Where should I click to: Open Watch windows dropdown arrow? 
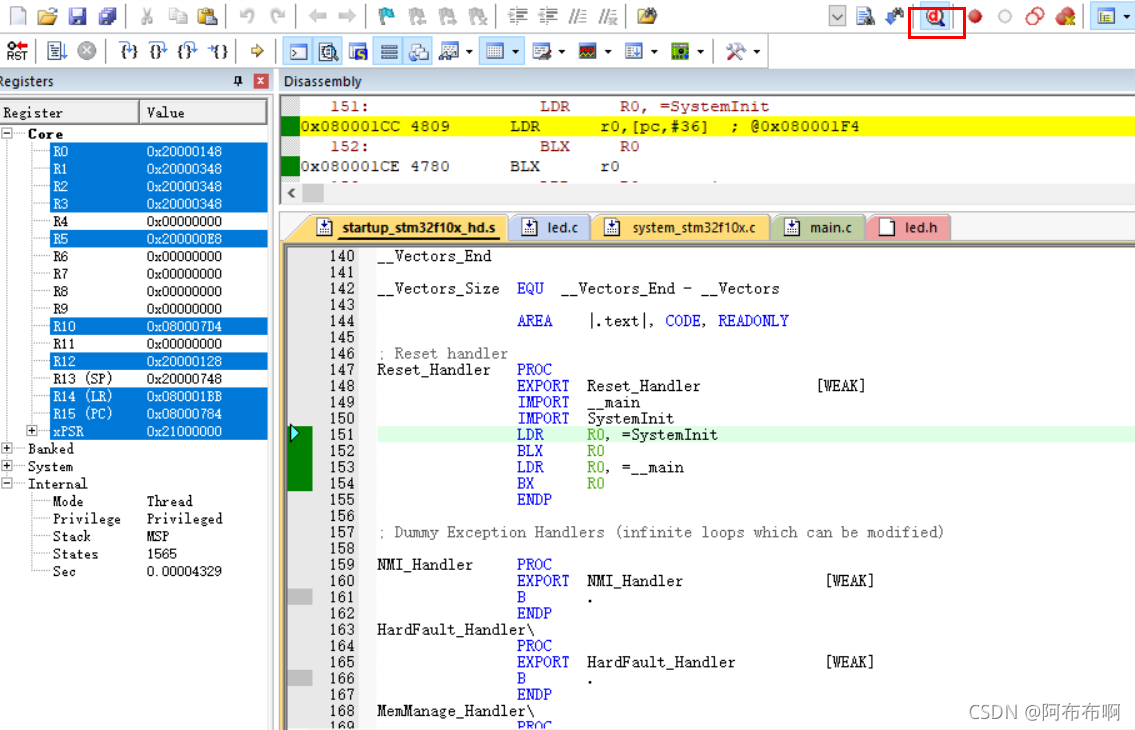(469, 51)
